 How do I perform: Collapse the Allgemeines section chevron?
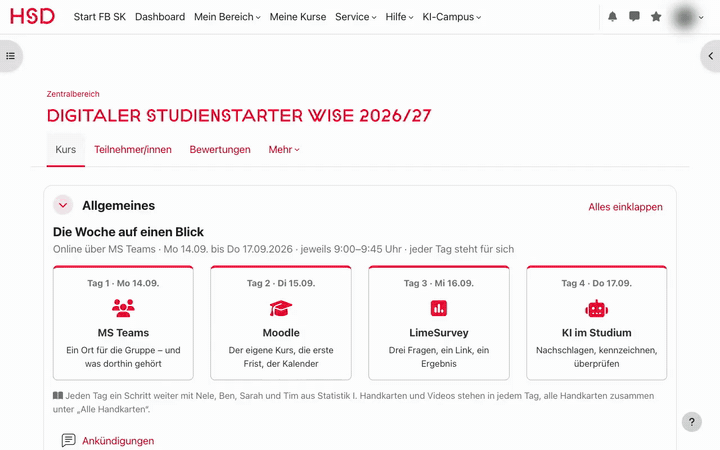63,205
